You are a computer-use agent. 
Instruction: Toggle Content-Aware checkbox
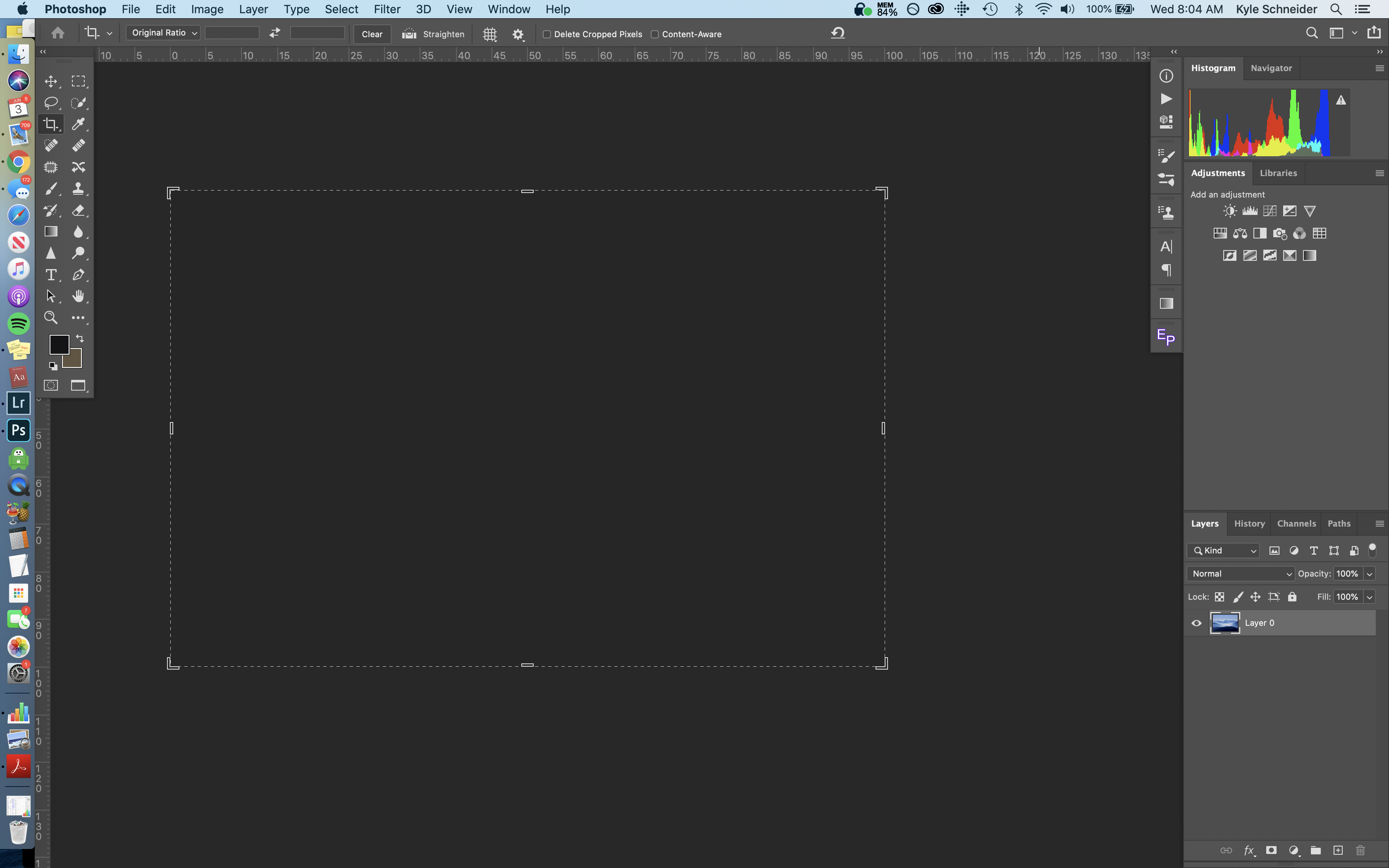tap(655, 34)
